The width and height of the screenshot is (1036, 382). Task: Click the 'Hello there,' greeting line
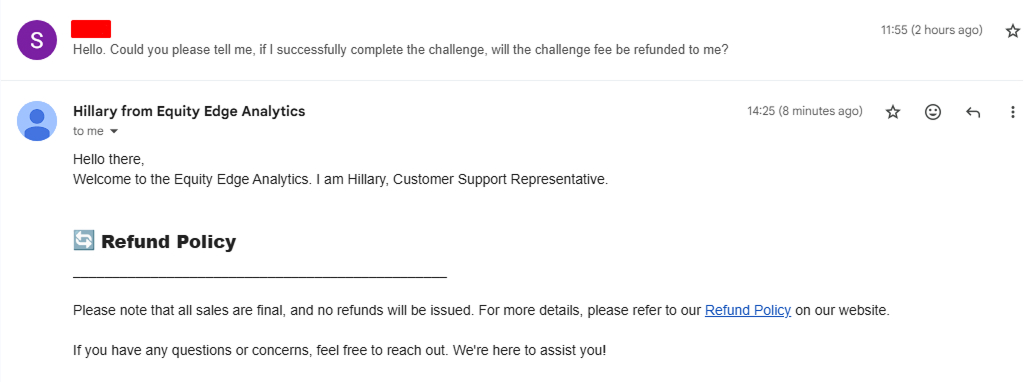pos(108,159)
